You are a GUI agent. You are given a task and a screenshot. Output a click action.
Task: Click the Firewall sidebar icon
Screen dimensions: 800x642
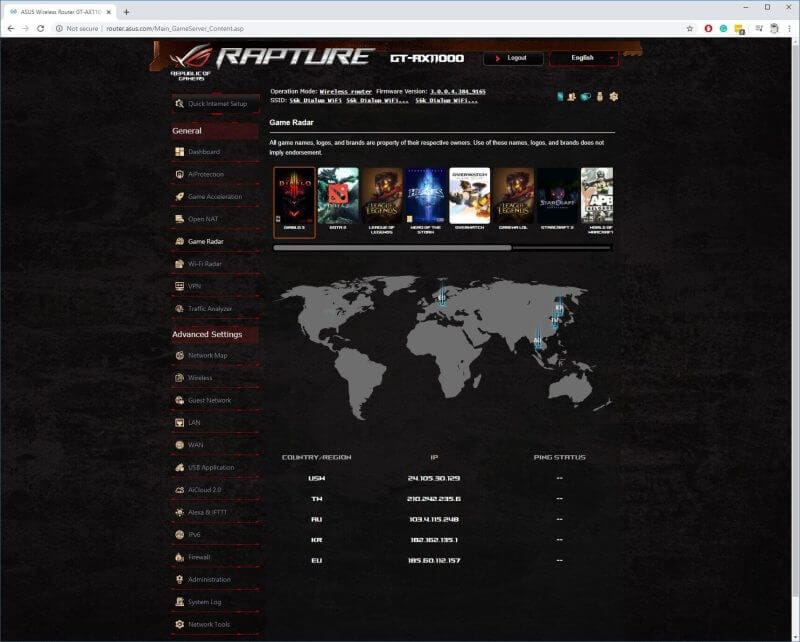180,557
